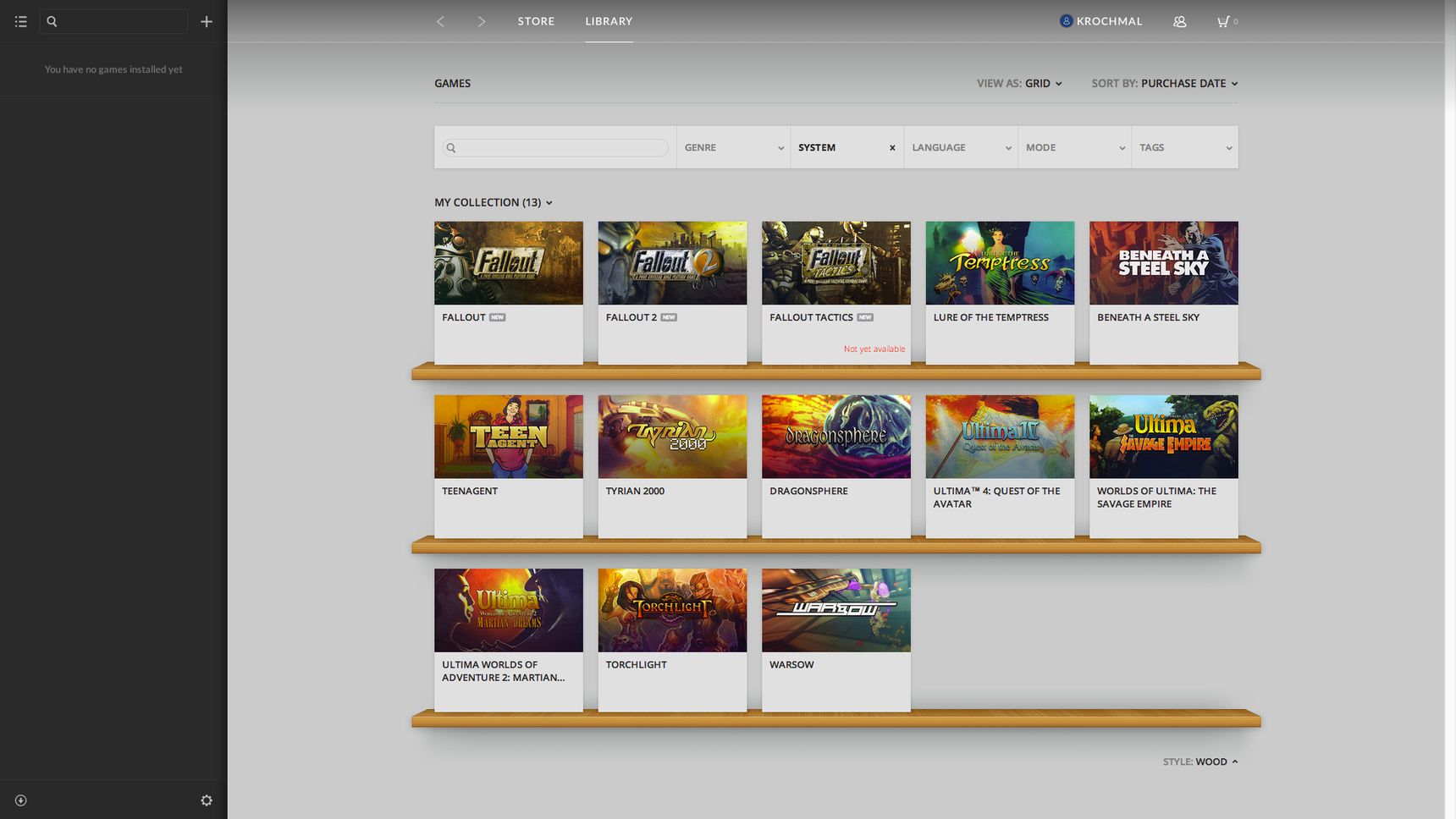Go back with the left arrow
The height and width of the screenshot is (819, 1456).
pyautogui.click(x=440, y=21)
